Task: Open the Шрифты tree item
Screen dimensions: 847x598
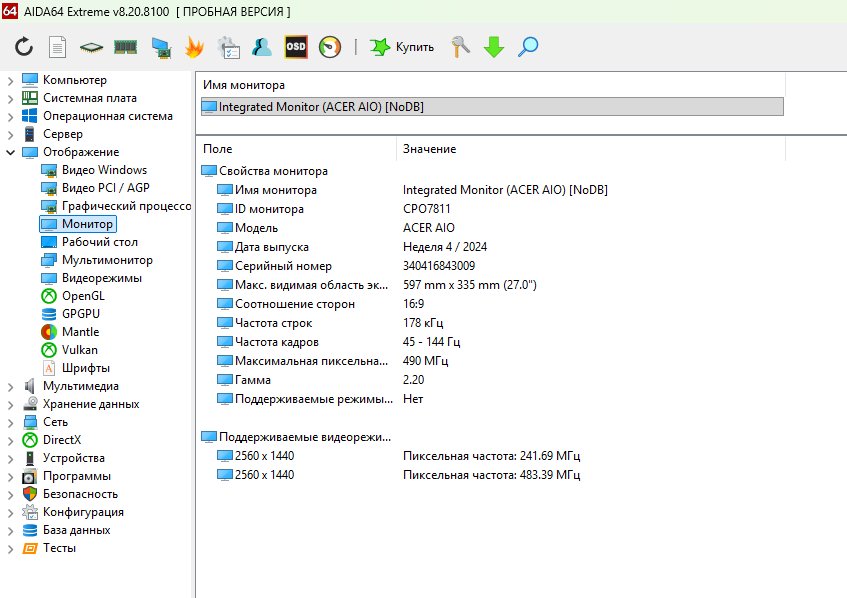Action: click(76, 368)
